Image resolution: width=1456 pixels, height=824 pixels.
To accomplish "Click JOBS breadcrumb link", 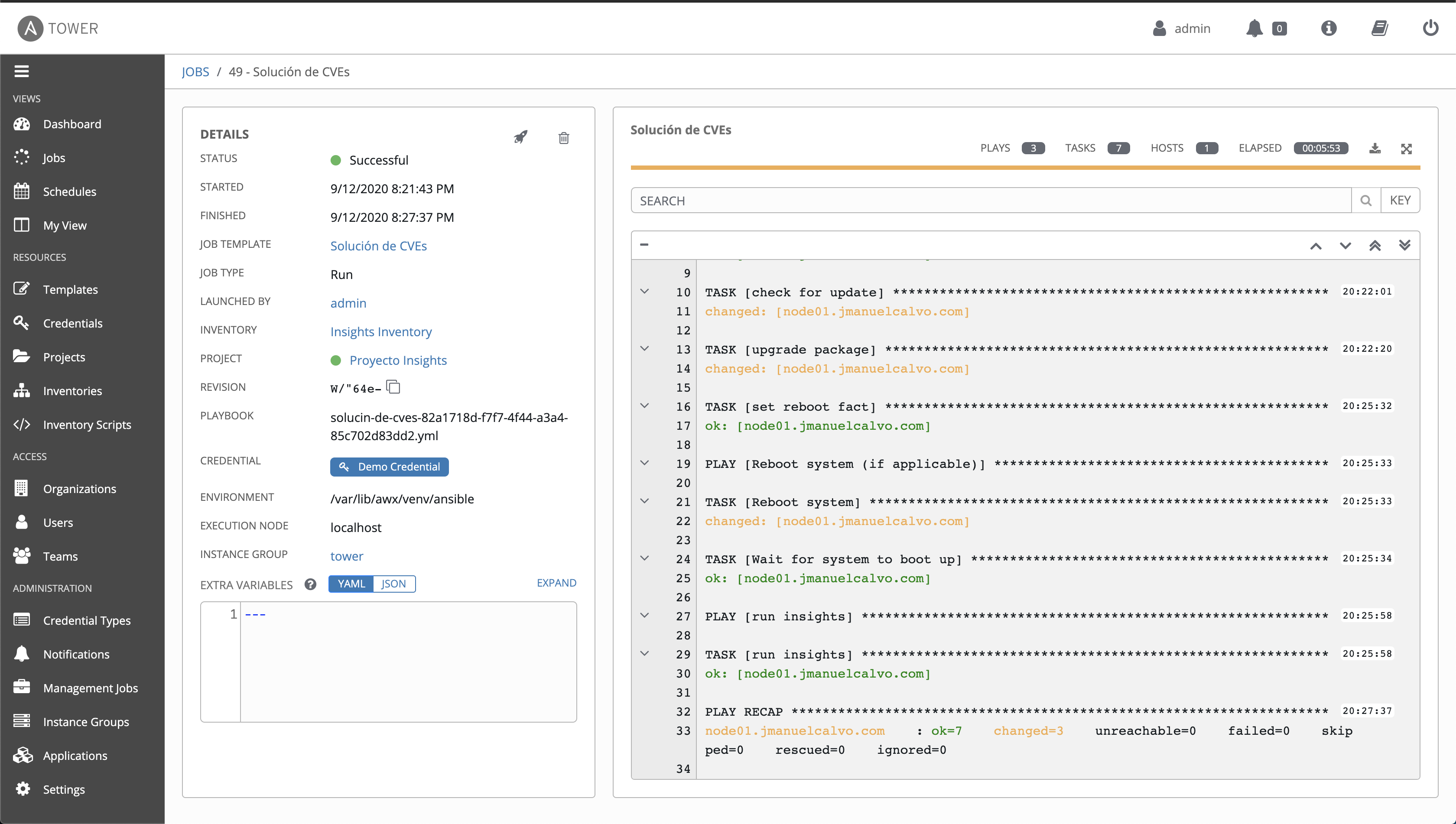I will click(195, 71).
